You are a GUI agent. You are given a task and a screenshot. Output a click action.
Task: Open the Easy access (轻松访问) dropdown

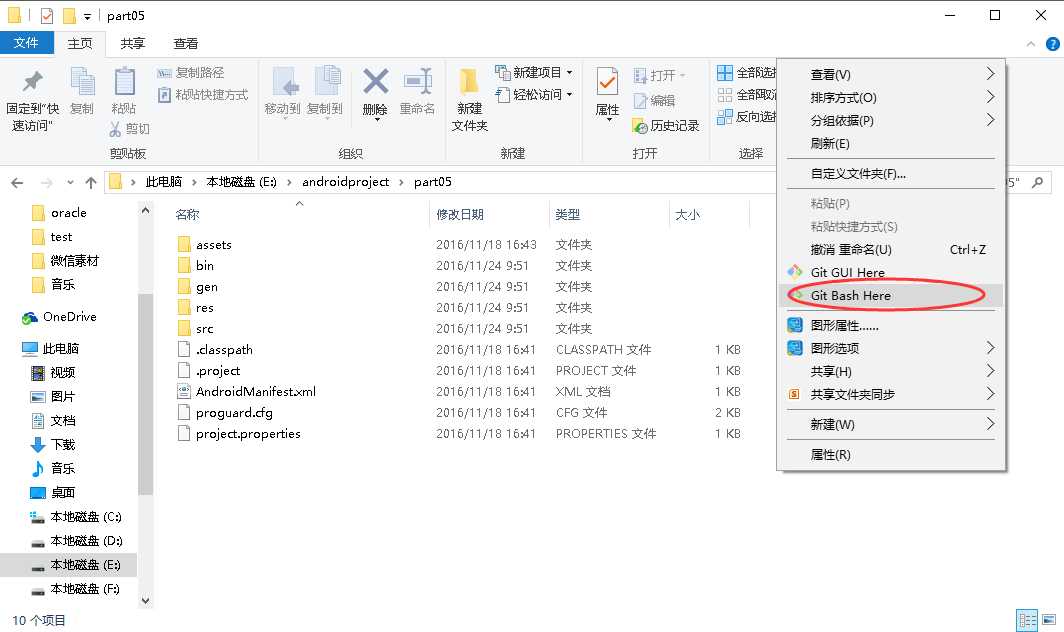(x=569, y=95)
